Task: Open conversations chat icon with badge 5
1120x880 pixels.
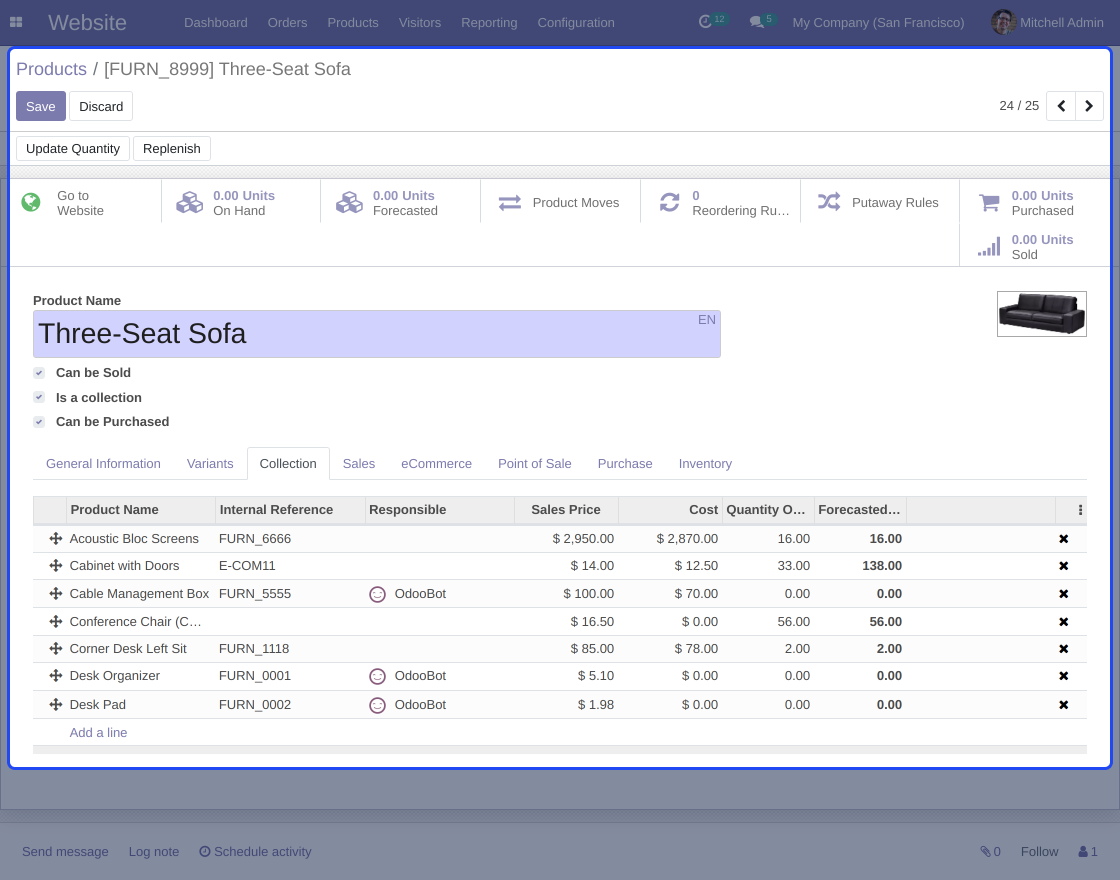Action: (762, 21)
